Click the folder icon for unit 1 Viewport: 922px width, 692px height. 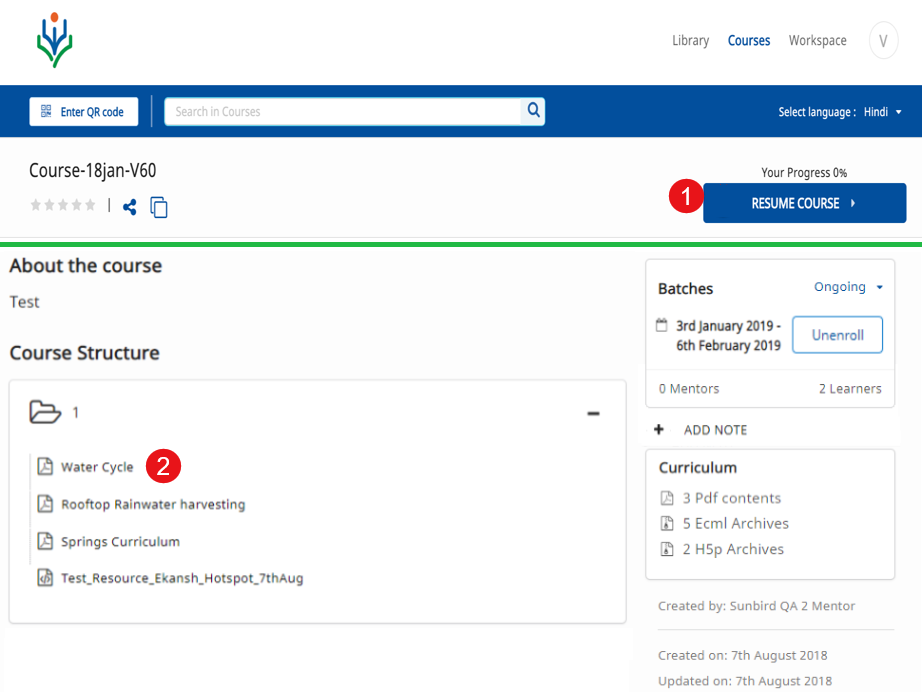44,412
